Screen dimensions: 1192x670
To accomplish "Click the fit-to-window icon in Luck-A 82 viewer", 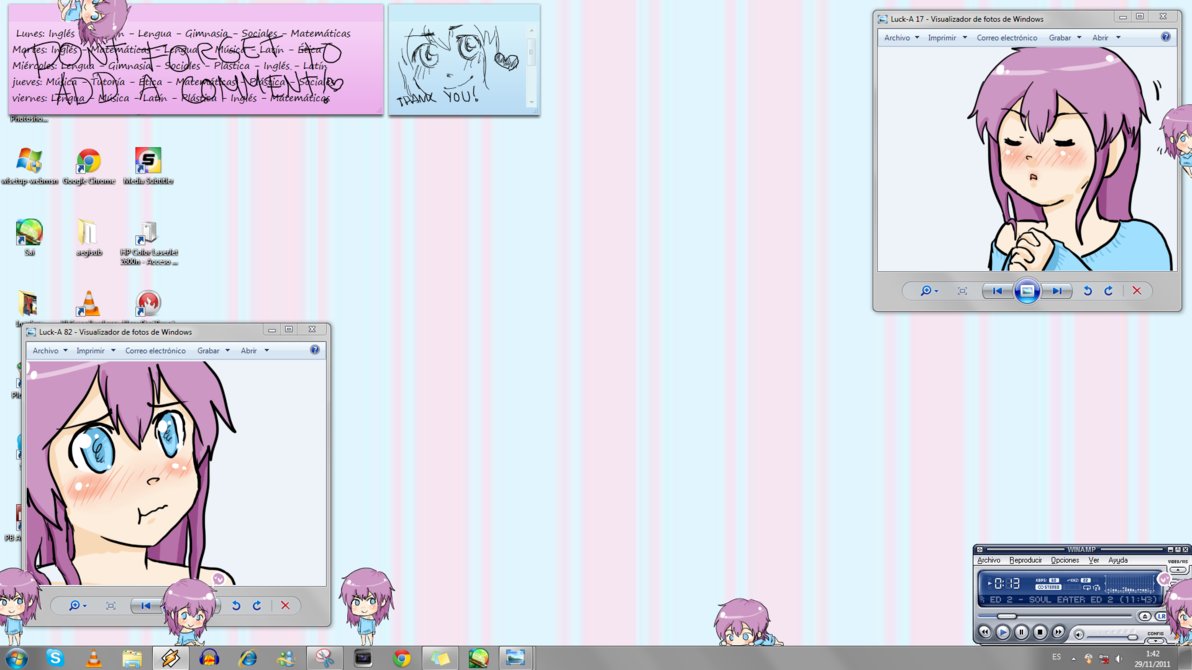I will [x=112, y=605].
